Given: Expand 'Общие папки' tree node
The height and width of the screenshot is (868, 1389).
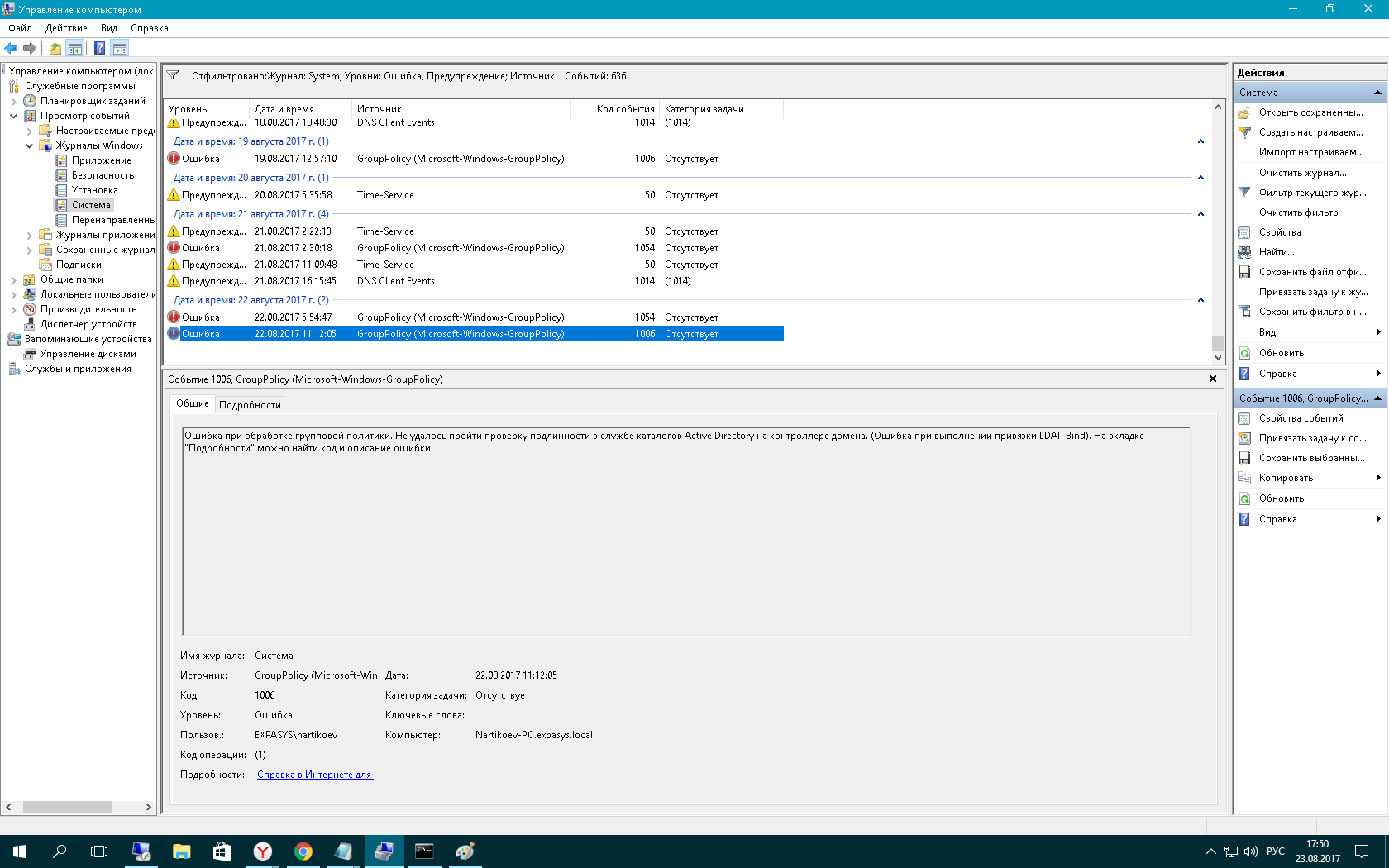Looking at the screenshot, I should pyautogui.click(x=14, y=280).
